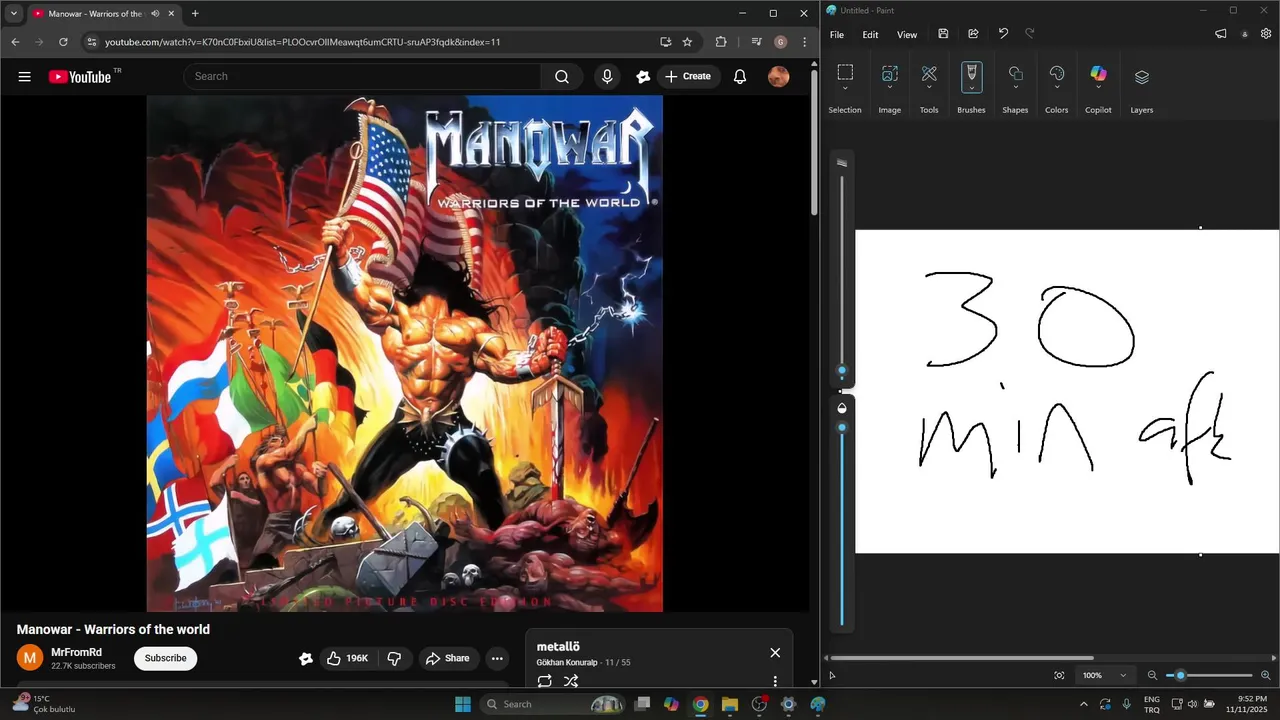Open YouTube hamburger guide menu

tap(25, 76)
